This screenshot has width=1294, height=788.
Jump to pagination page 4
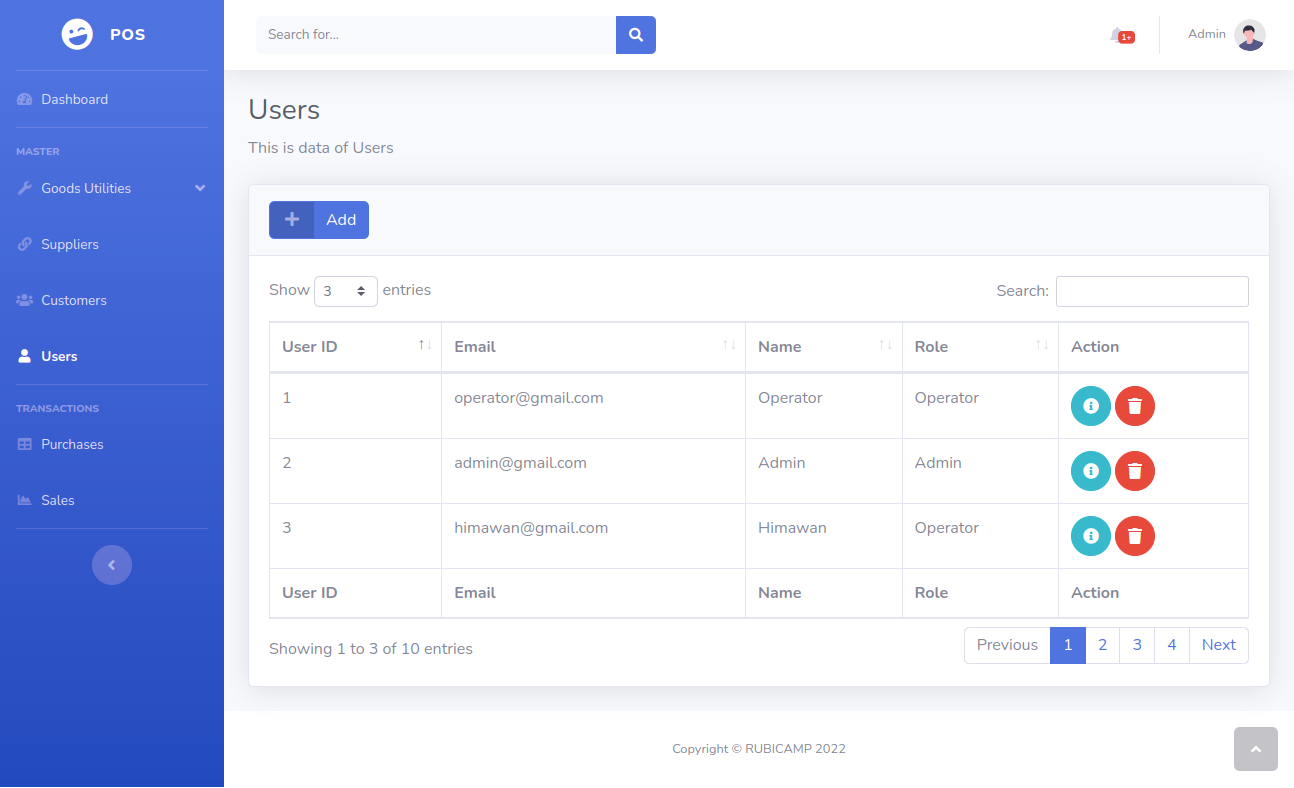tap(1172, 645)
